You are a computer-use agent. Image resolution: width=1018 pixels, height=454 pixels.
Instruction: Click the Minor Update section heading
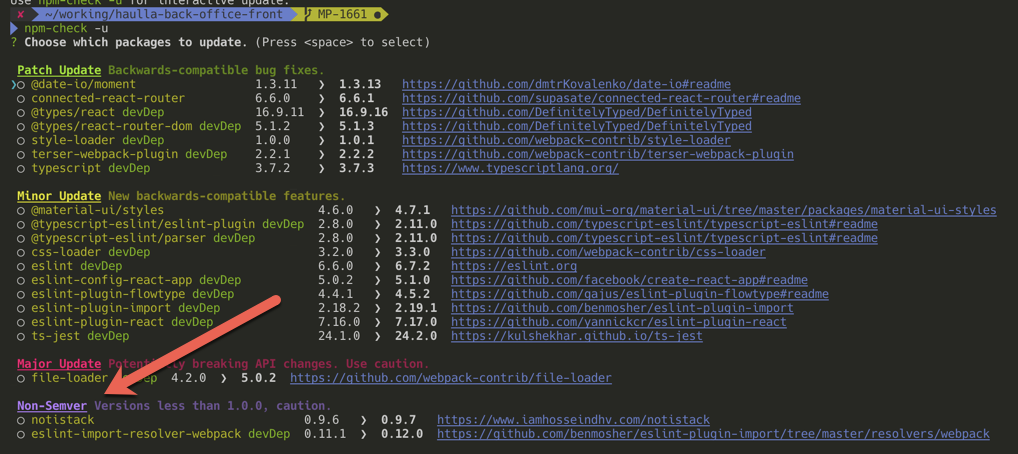59,196
